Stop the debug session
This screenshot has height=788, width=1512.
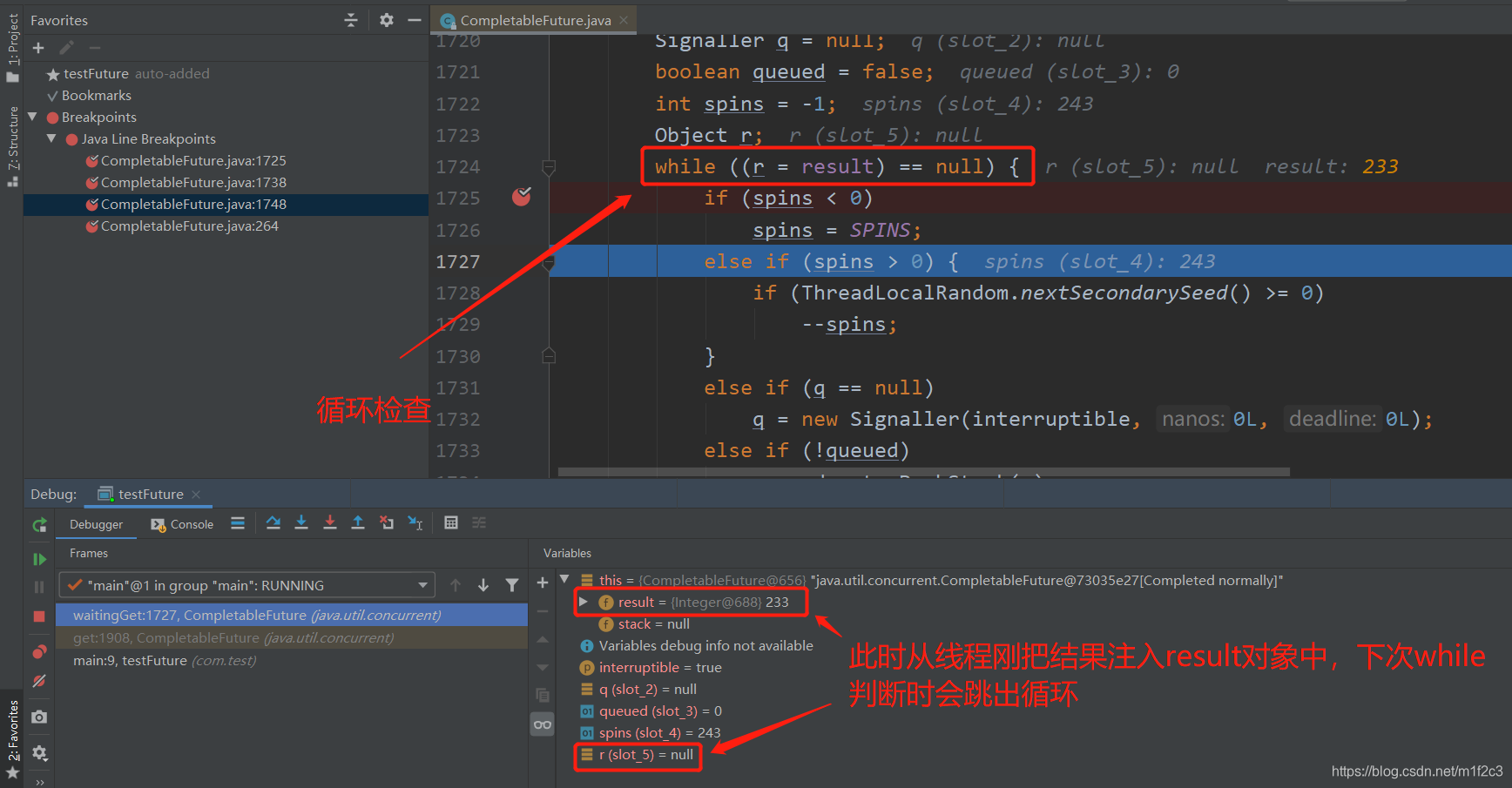[x=39, y=616]
